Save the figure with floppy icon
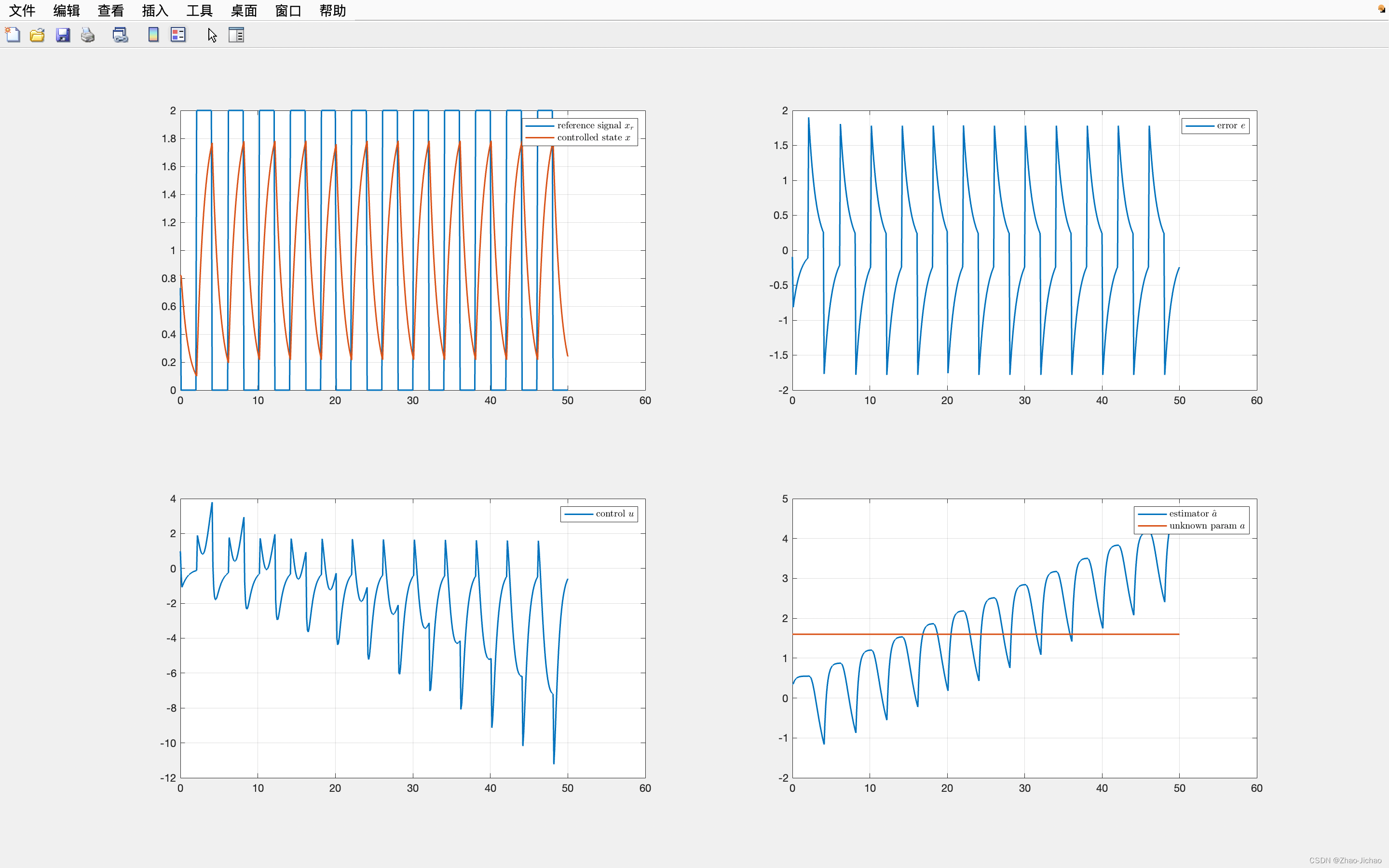The height and width of the screenshot is (868, 1389). [63, 35]
